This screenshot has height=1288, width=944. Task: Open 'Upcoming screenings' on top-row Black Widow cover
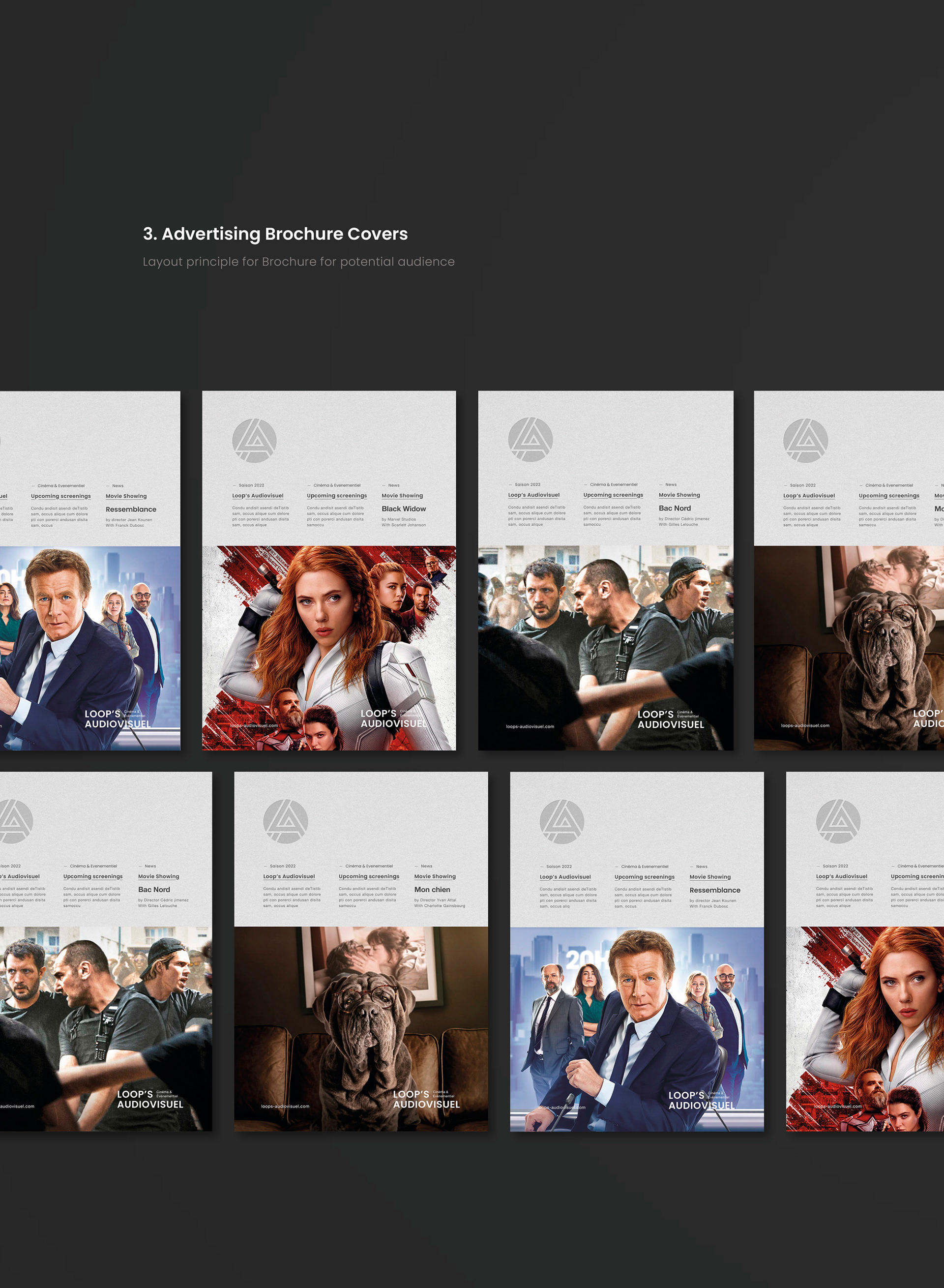click(337, 496)
